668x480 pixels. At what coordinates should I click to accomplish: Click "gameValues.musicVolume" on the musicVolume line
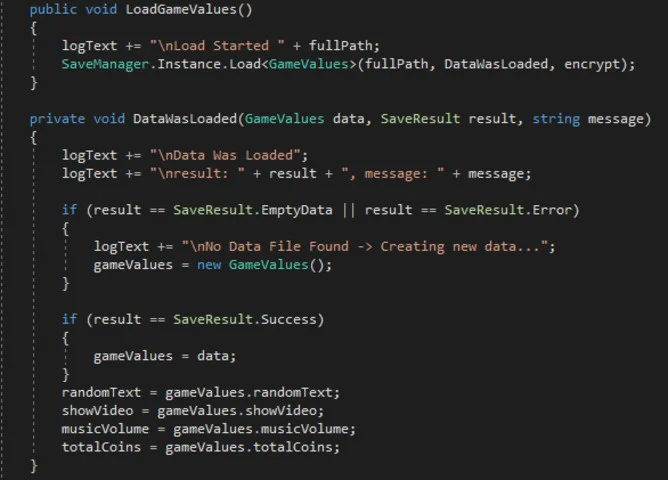(261, 429)
